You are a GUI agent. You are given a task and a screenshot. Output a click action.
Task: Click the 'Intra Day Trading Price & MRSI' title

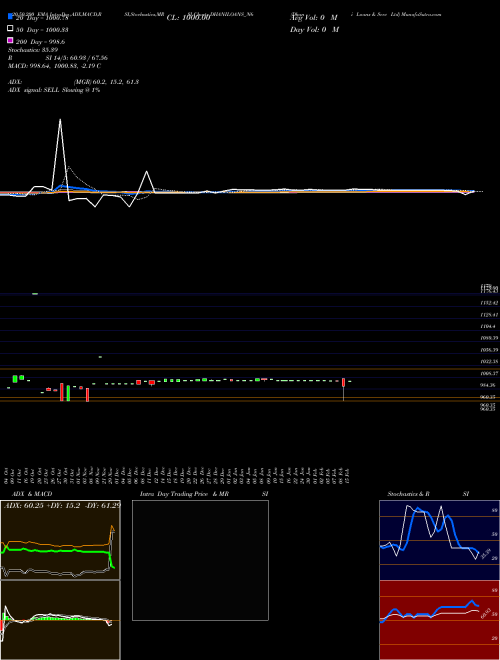point(204,494)
